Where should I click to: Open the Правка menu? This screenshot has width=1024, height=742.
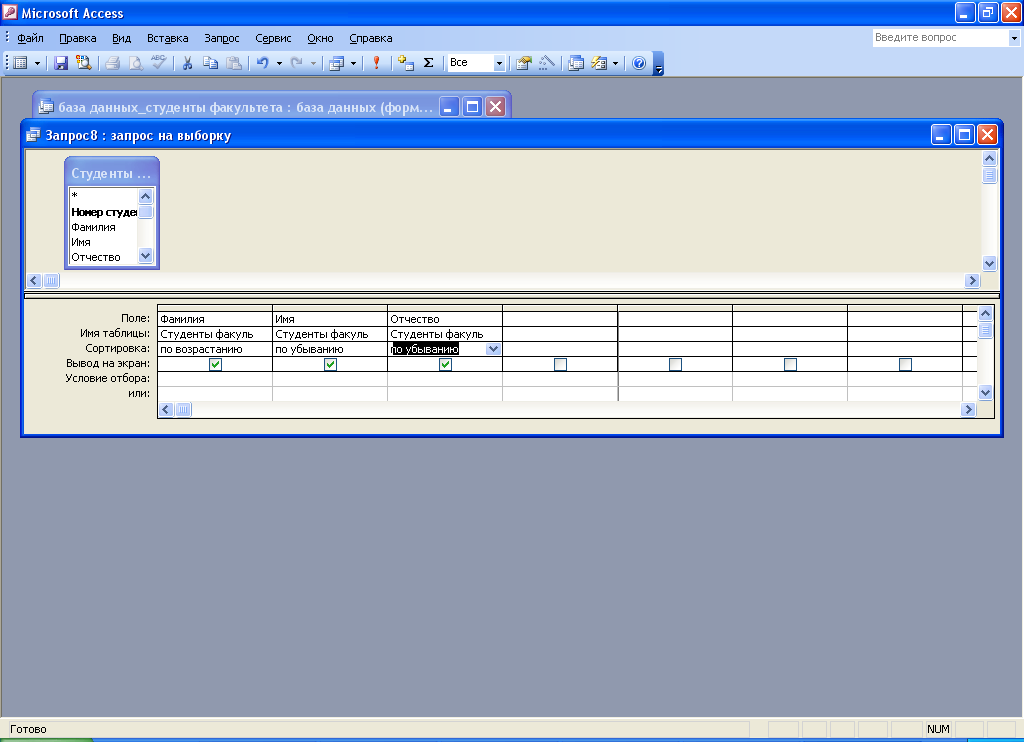[78, 38]
